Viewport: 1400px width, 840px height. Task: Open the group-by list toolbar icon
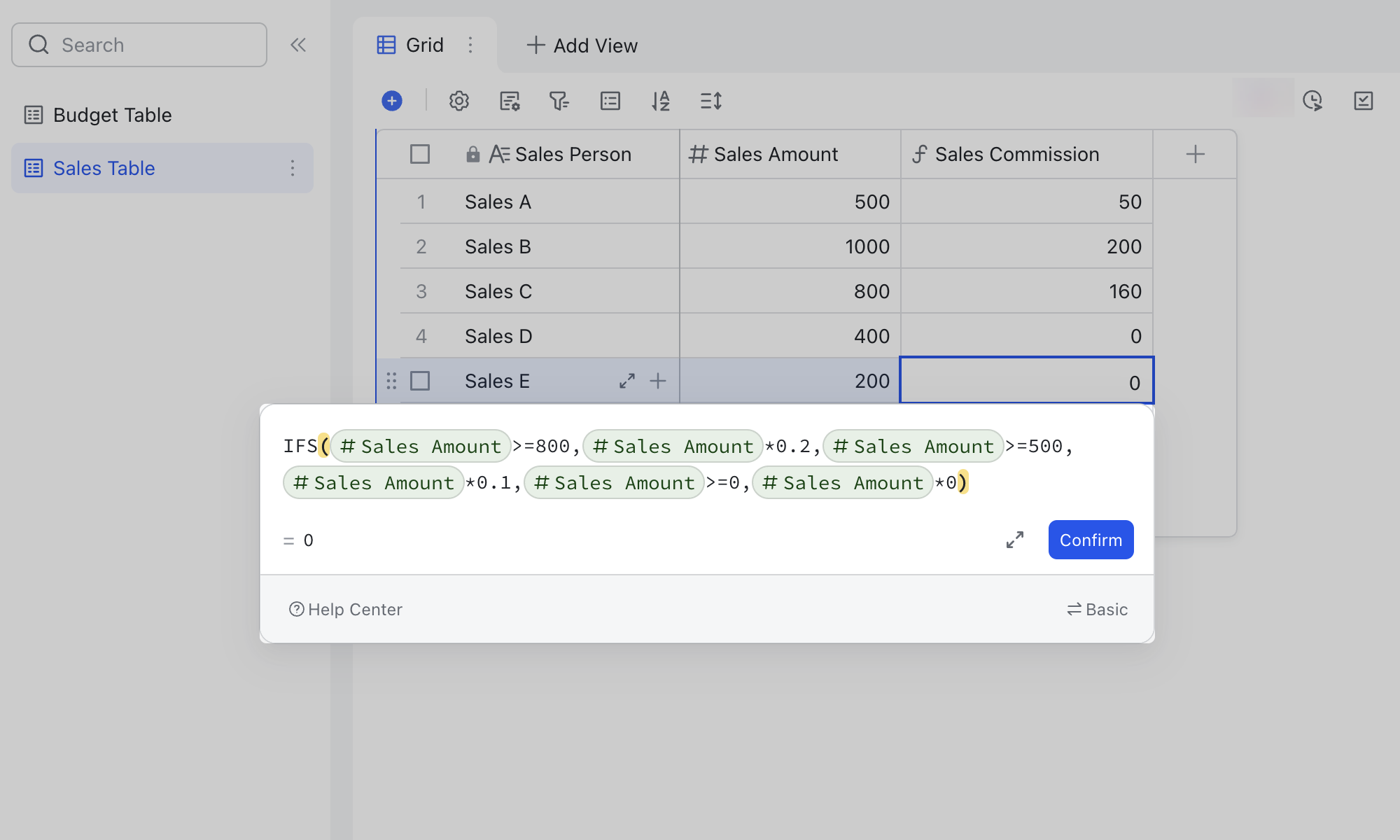coord(610,101)
